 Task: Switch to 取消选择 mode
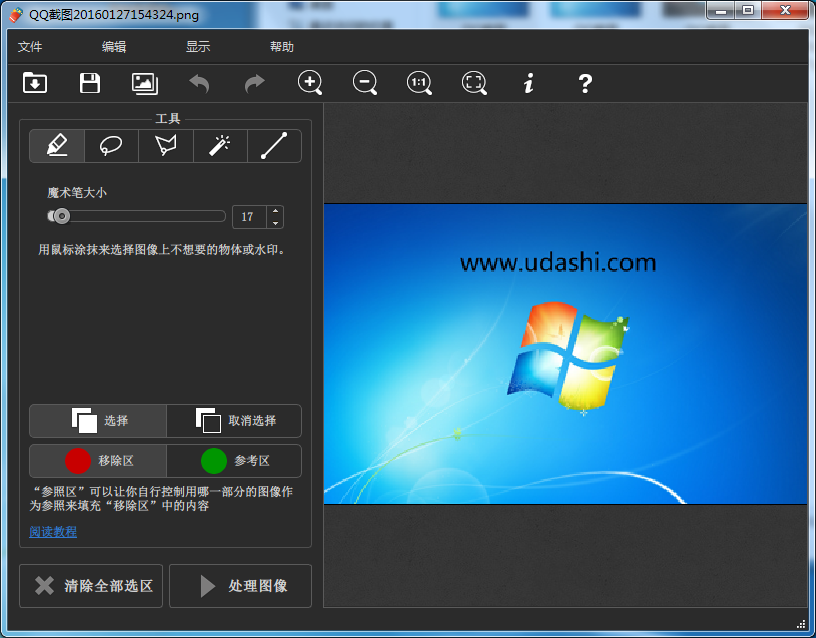(x=234, y=420)
